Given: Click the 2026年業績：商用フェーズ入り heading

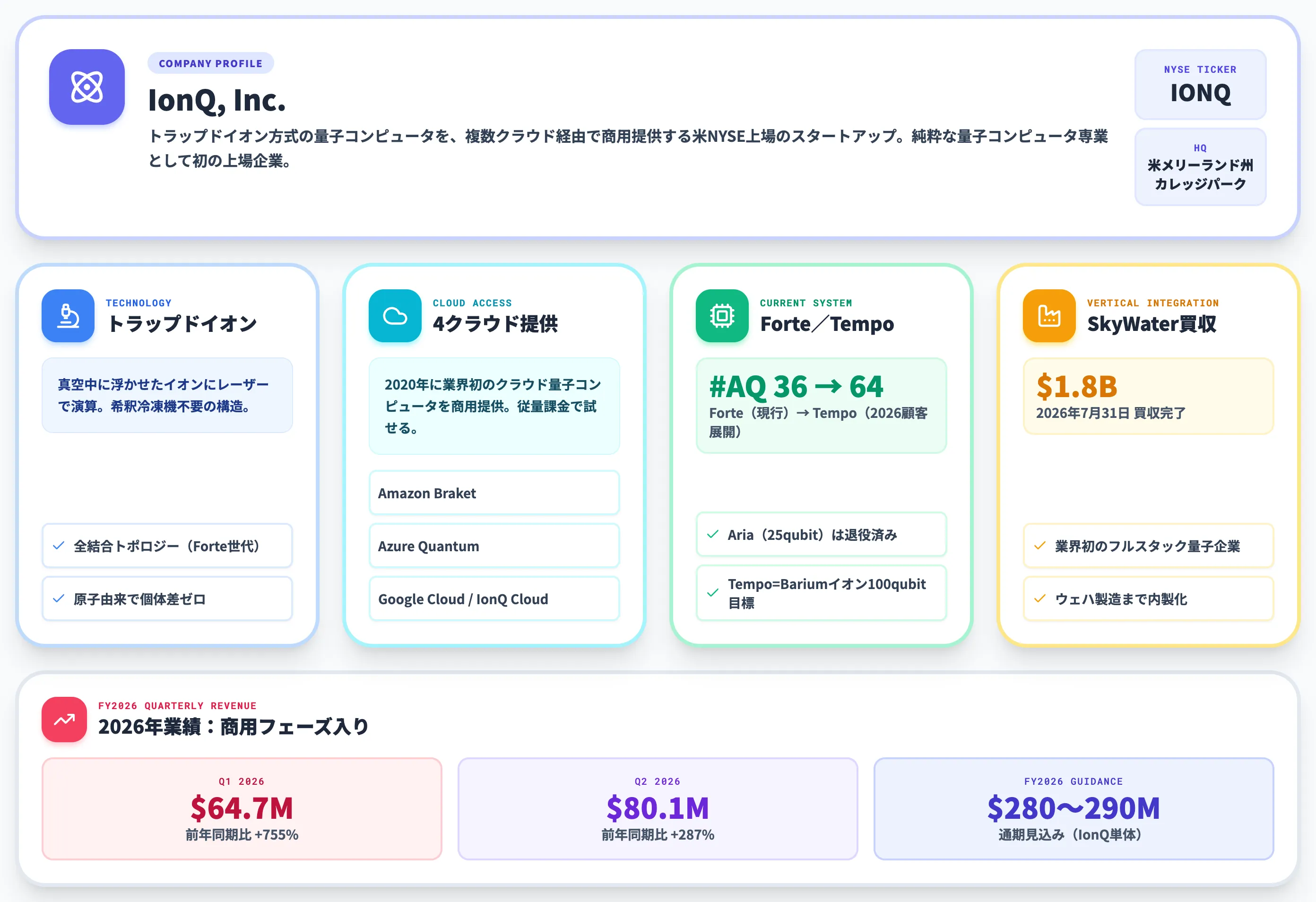Looking at the screenshot, I should pos(234,727).
